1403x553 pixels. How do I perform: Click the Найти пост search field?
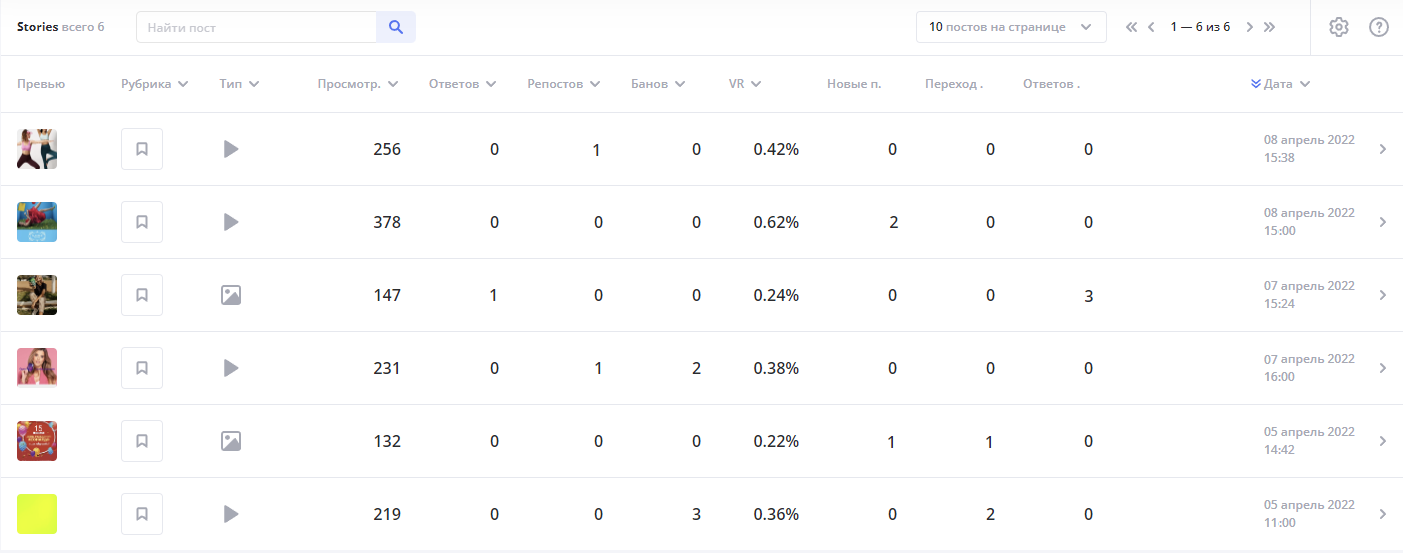pos(256,27)
